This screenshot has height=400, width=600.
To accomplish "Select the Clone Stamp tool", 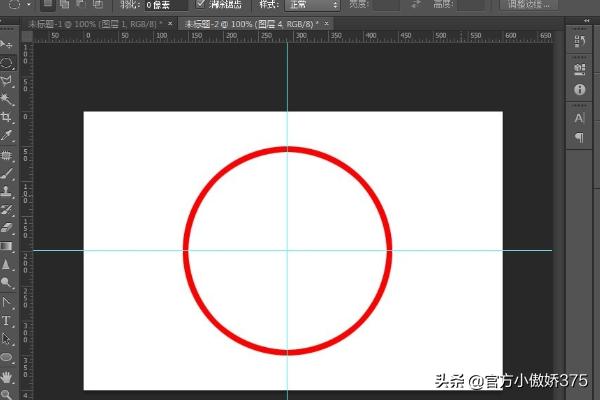I will [x=7, y=191].
